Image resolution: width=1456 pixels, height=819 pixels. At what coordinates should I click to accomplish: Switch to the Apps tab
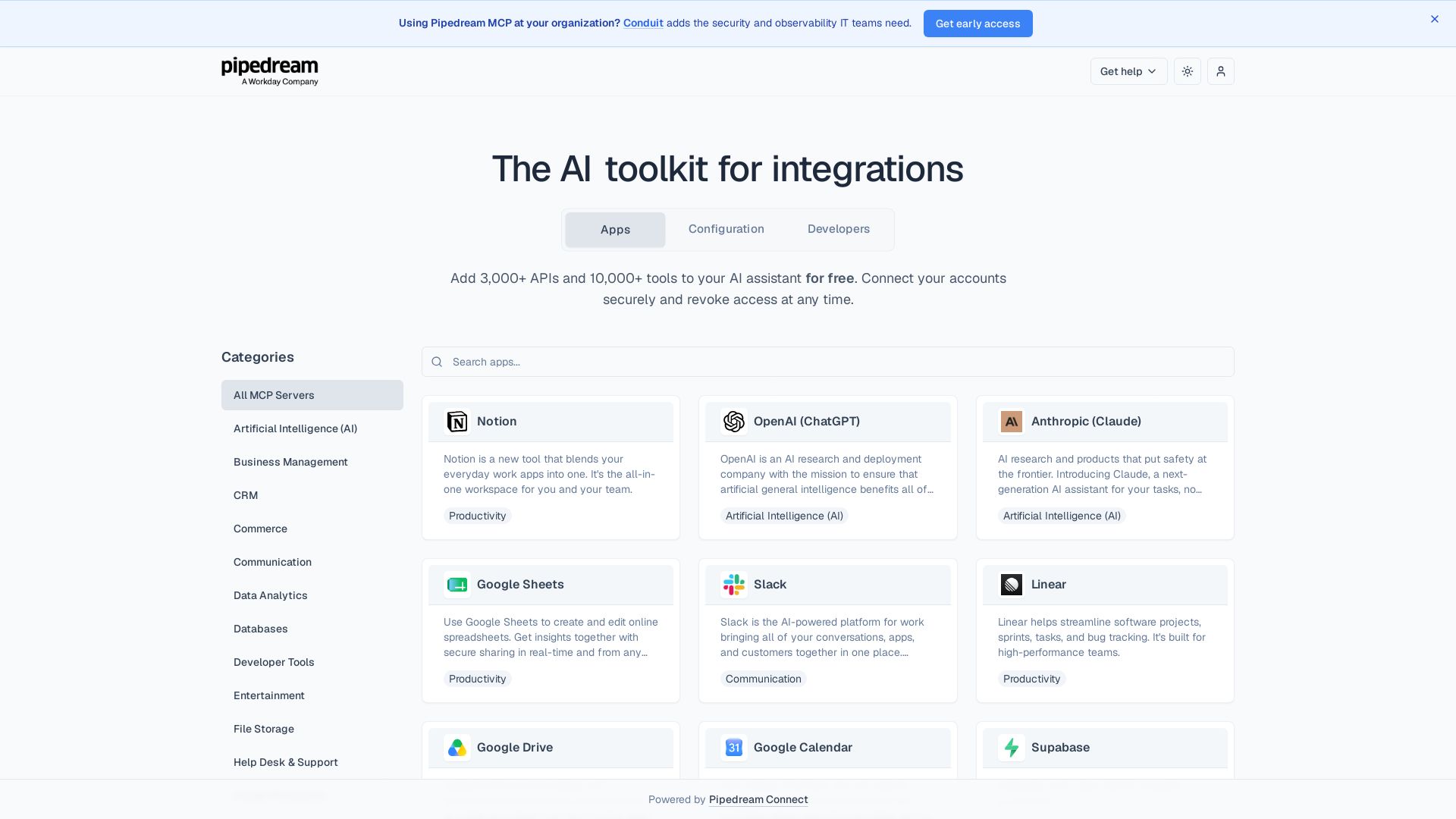coord(615,230)
